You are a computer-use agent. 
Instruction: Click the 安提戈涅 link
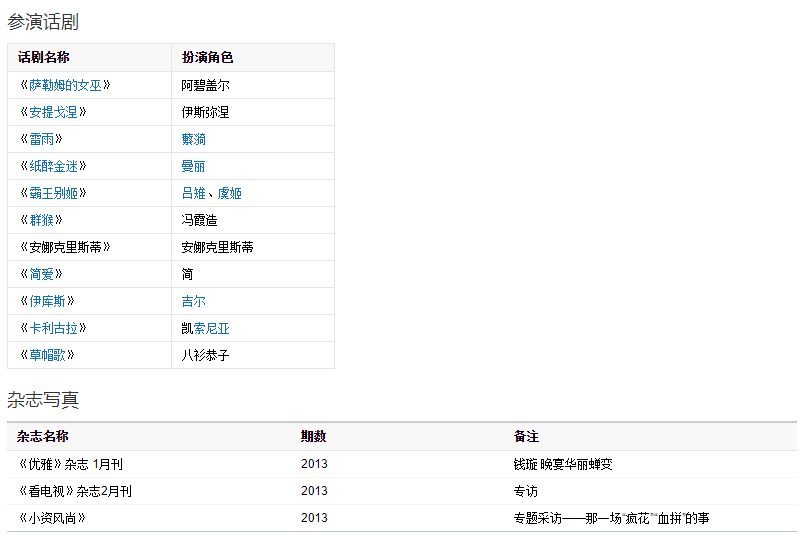point(58,112)
